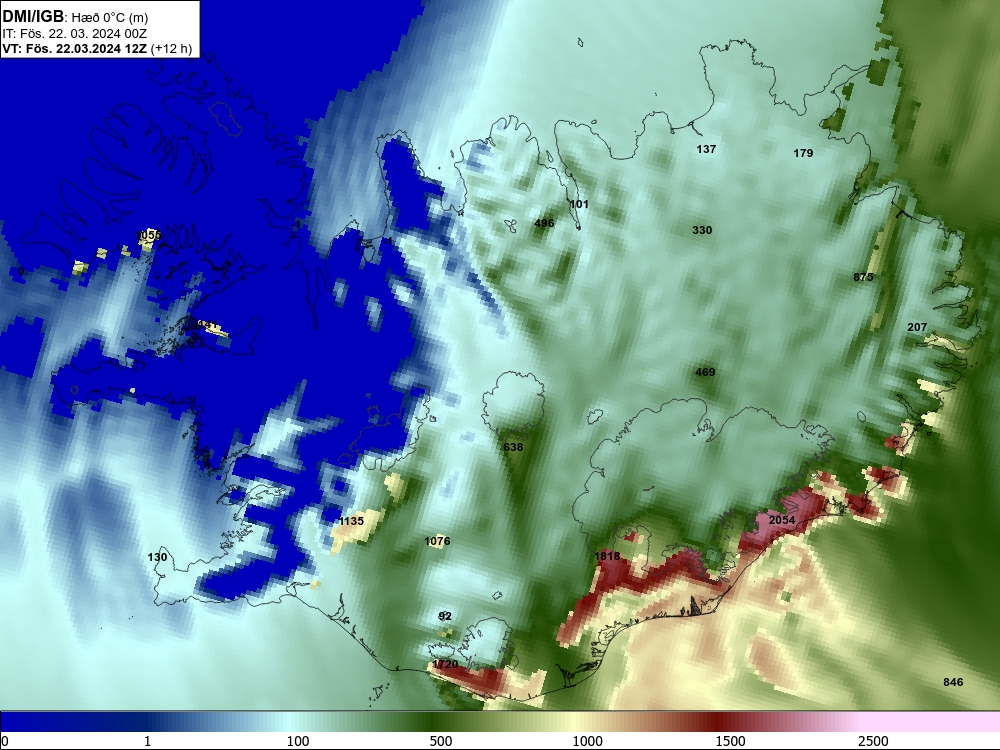Click the map value 137
This screenshot has height=750, width=1000.
pyautogui.click(x=706, y=149)
